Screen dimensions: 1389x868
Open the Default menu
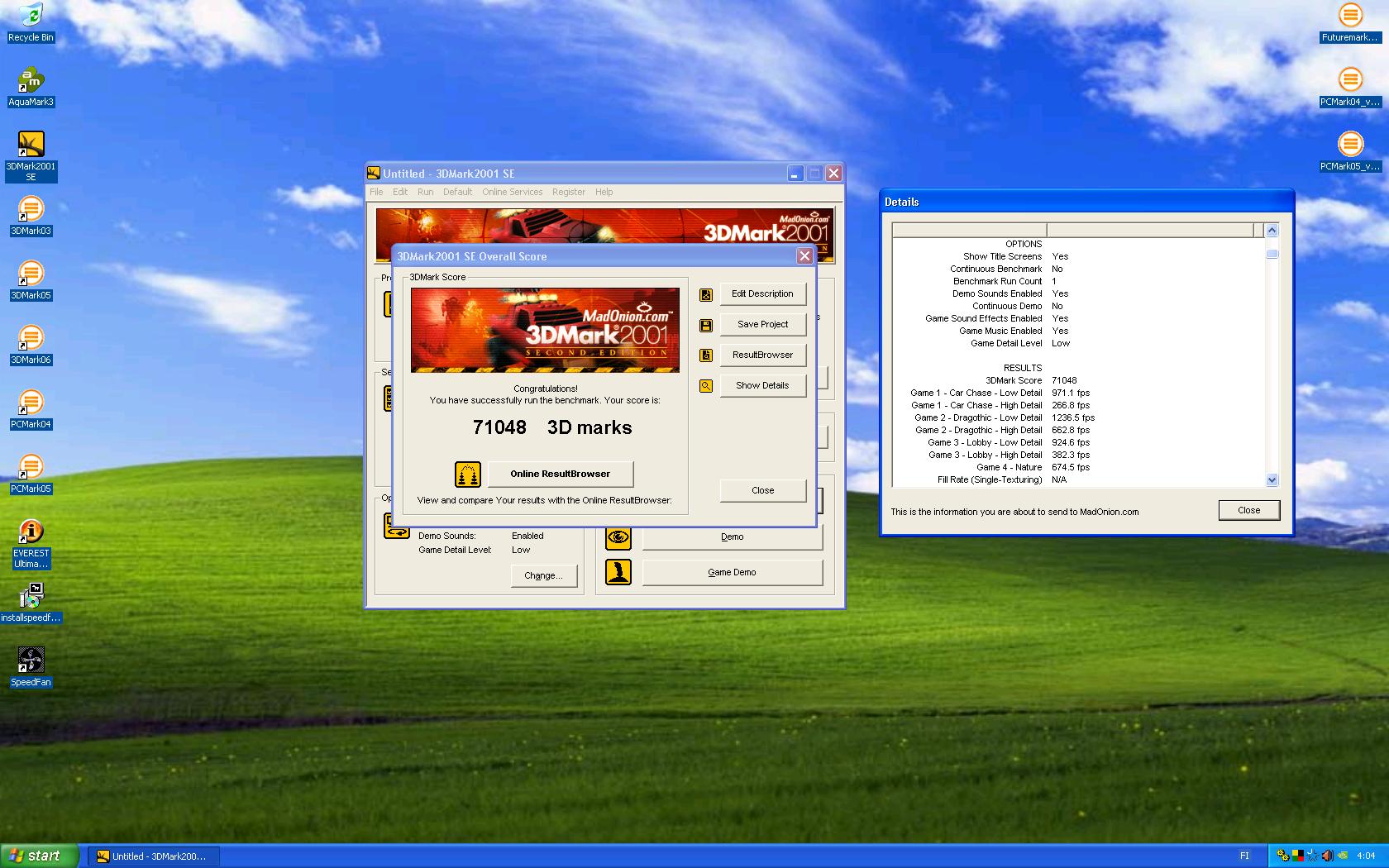[457, 192]
